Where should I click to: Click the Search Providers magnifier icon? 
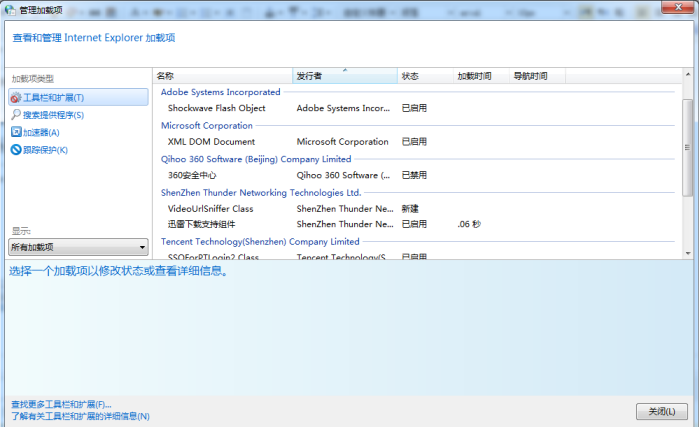point(15,115)
